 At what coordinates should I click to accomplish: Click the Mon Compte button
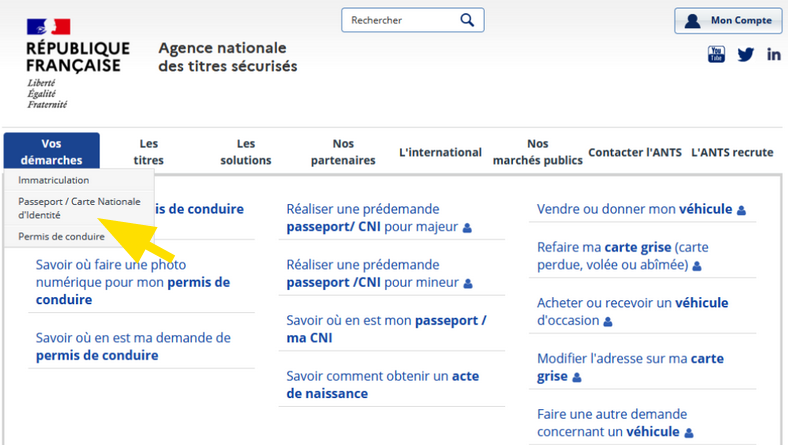point(728,21)
